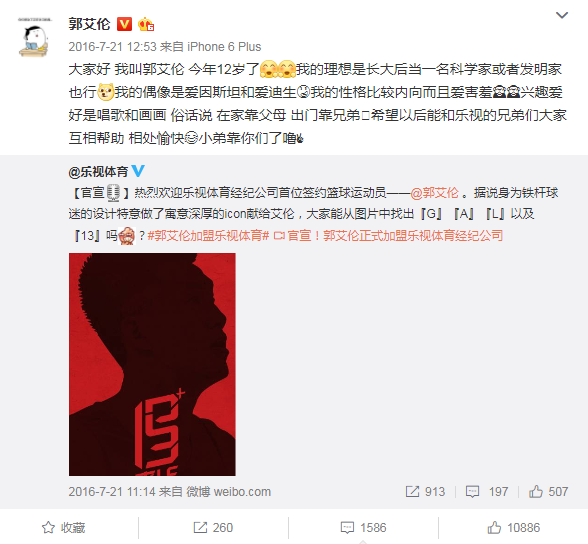
Task: Click 郭艾伦's profile avatar
Action: [x=34, y=37]
